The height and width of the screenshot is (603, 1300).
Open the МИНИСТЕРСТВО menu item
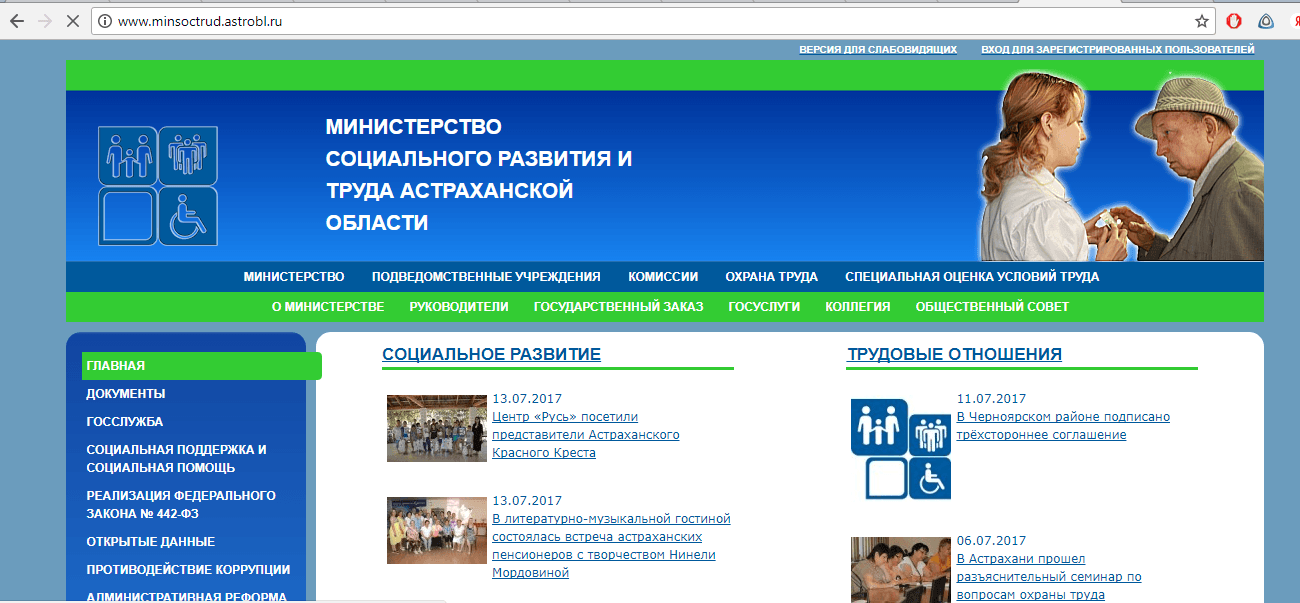click(x=293, y=277)
